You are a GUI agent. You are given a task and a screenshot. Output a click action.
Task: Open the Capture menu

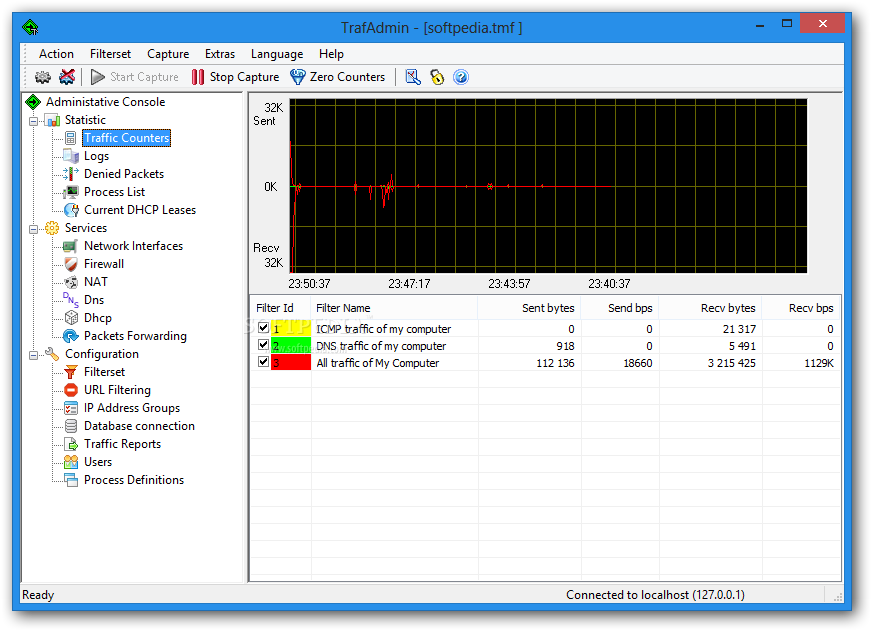(168, 54)
